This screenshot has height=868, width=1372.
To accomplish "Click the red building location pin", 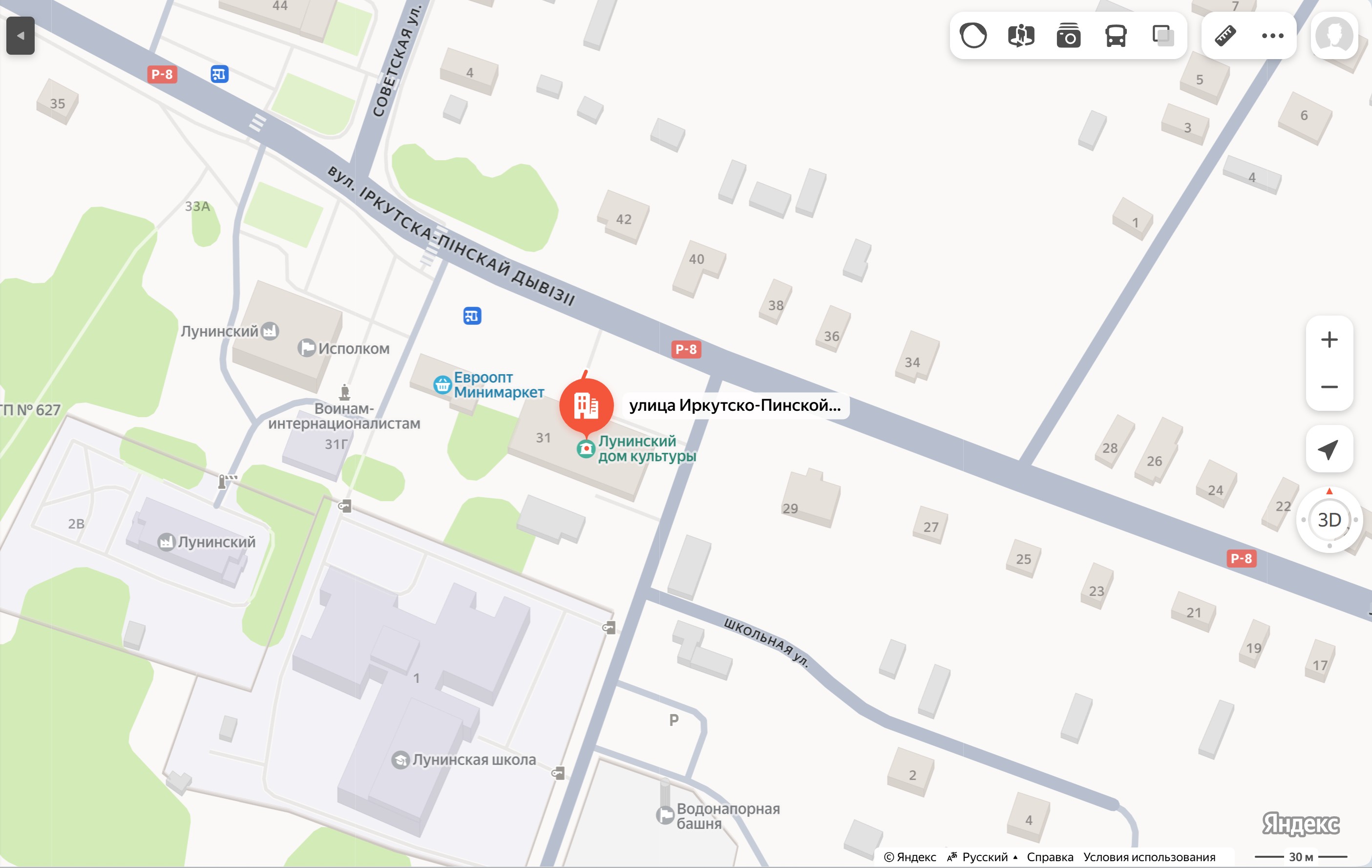I will point(586,405).
